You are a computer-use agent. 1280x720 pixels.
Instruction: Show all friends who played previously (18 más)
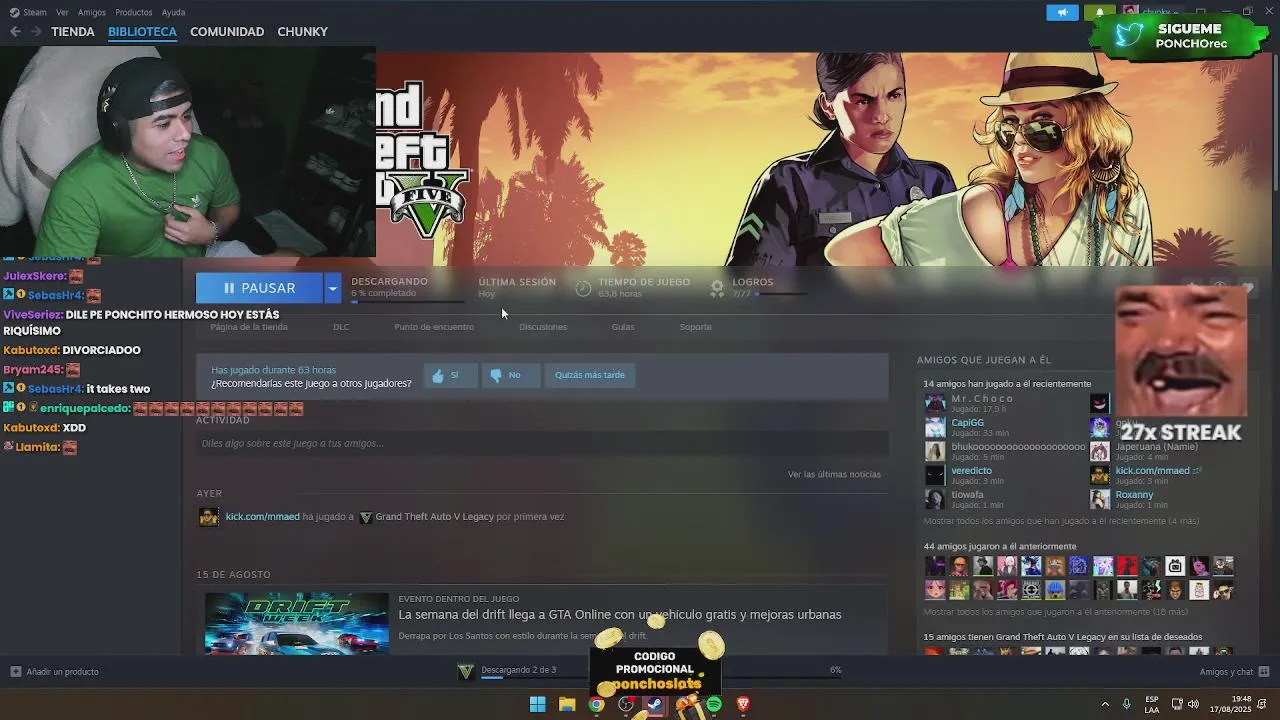click(x=1056, y=612)
